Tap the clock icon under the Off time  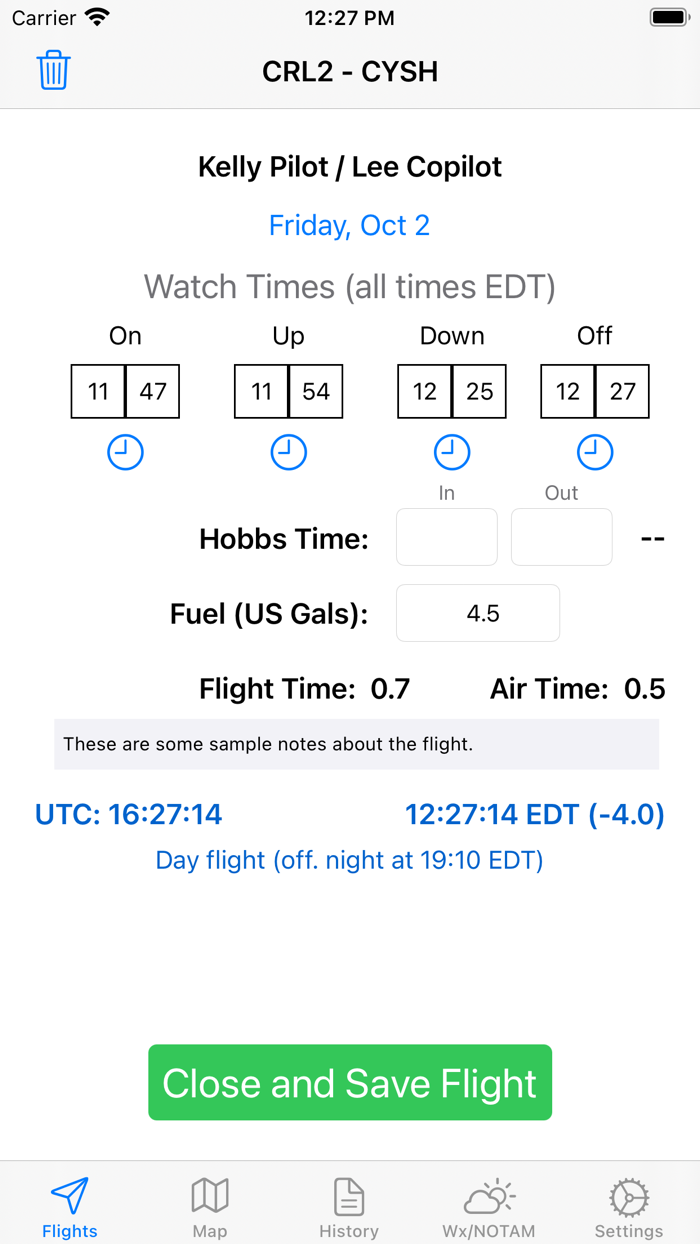click(594, 451)
